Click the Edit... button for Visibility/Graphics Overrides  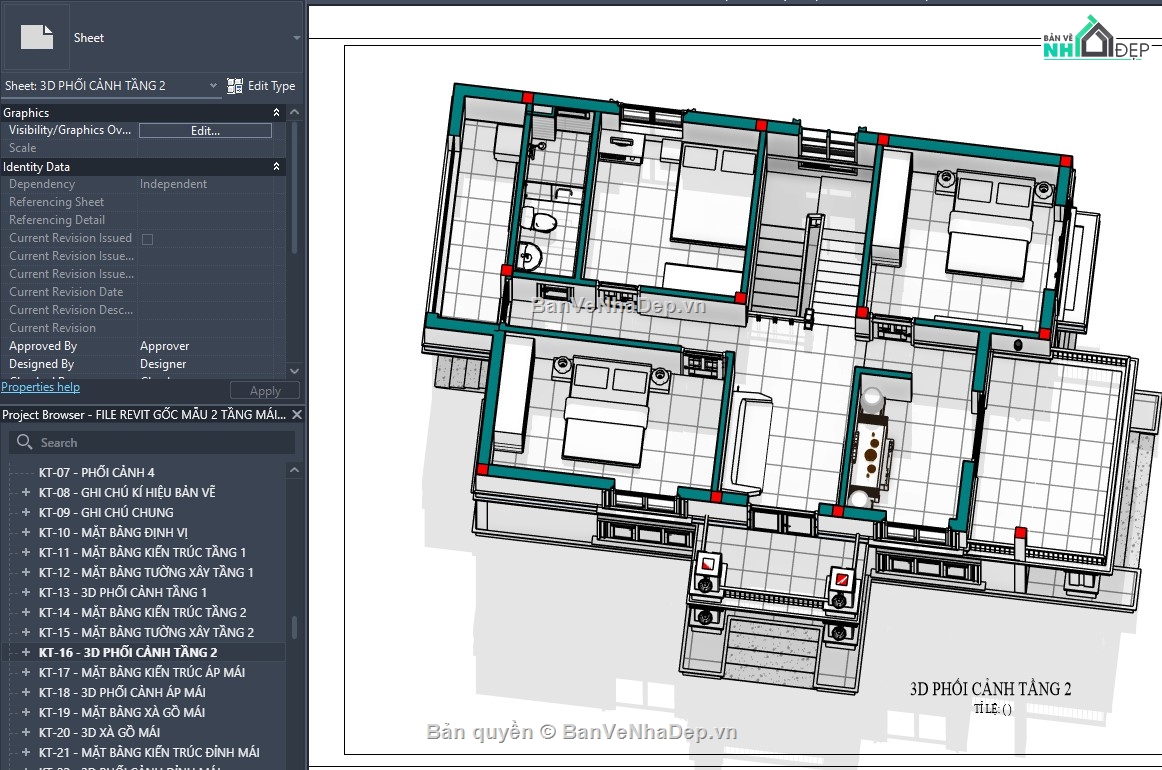point(205,130)
